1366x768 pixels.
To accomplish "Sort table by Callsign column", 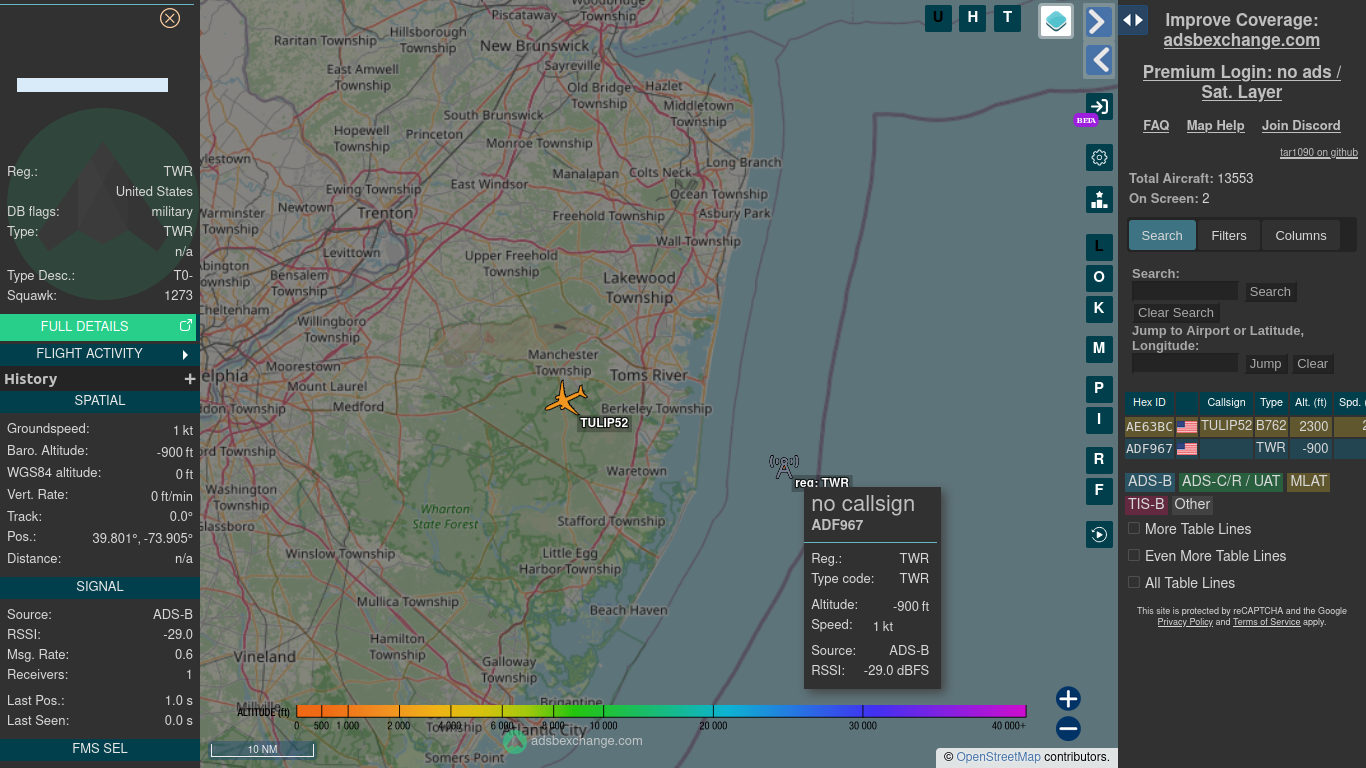I will coord(1226,402).
